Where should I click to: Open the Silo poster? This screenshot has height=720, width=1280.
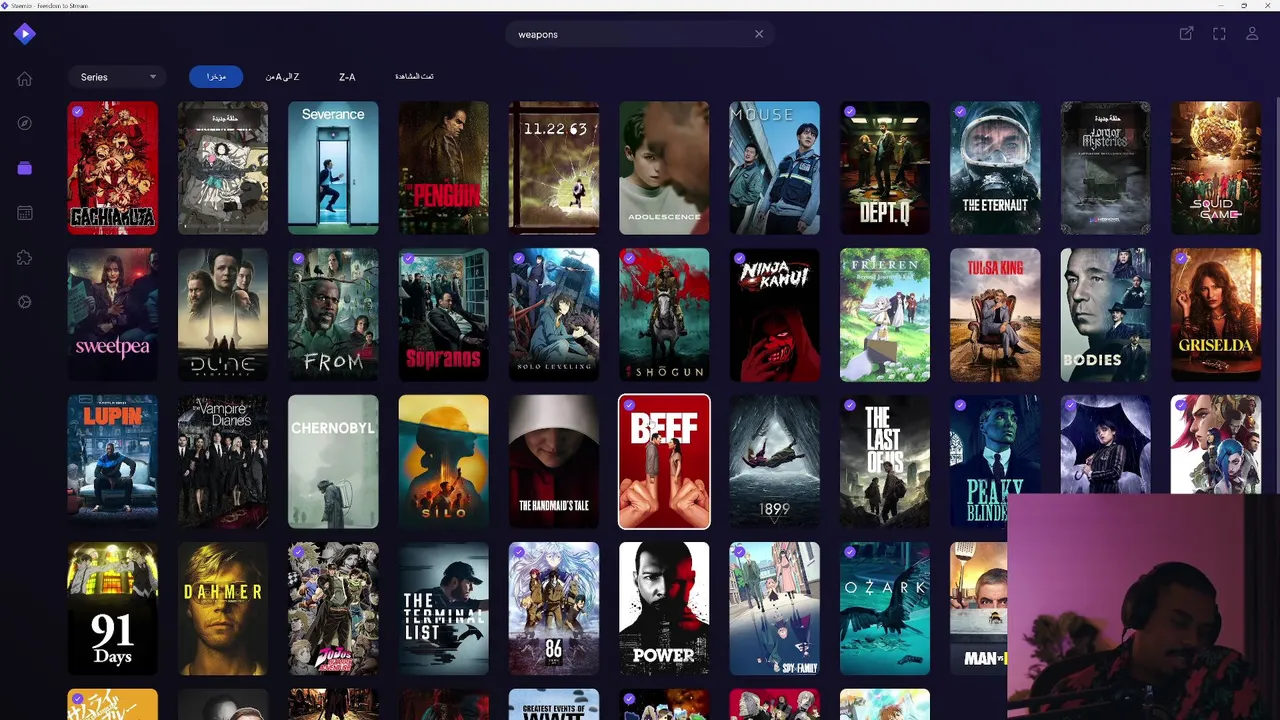pyautogui.click(x=443, y=462)
